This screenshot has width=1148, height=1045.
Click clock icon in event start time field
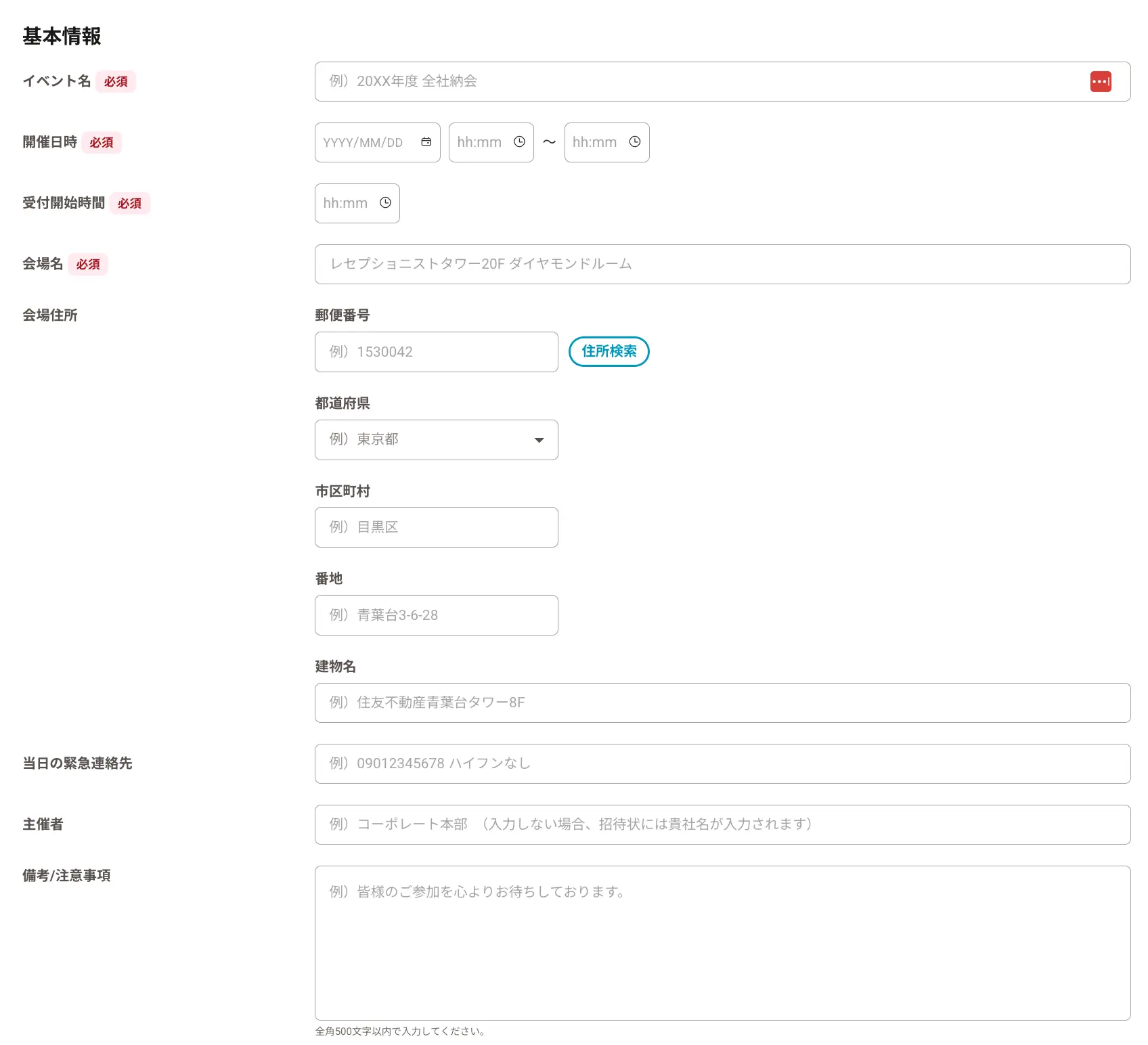click(x=519, y=141)
